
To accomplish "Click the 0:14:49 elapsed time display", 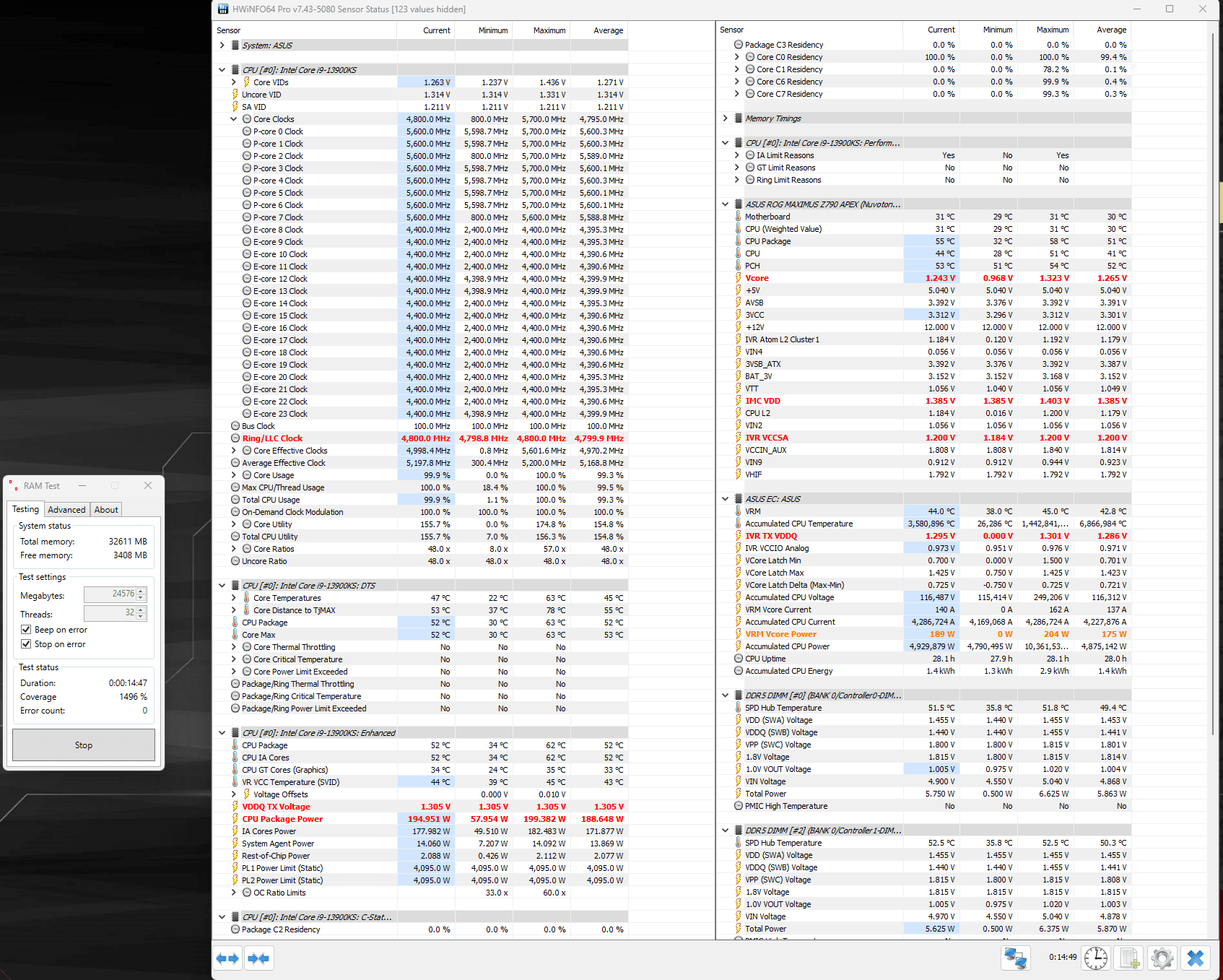I will [1063, 957].
